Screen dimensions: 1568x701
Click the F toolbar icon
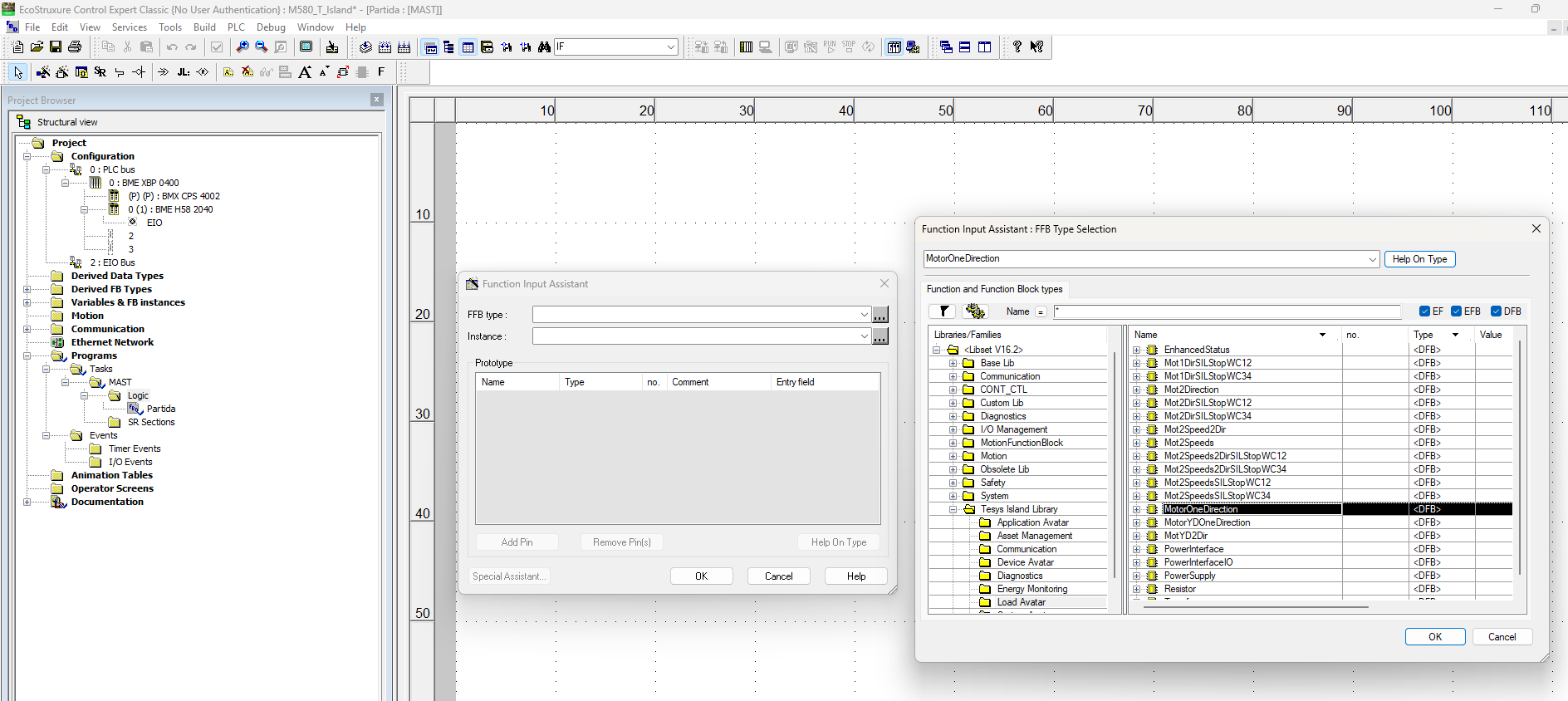381,72
